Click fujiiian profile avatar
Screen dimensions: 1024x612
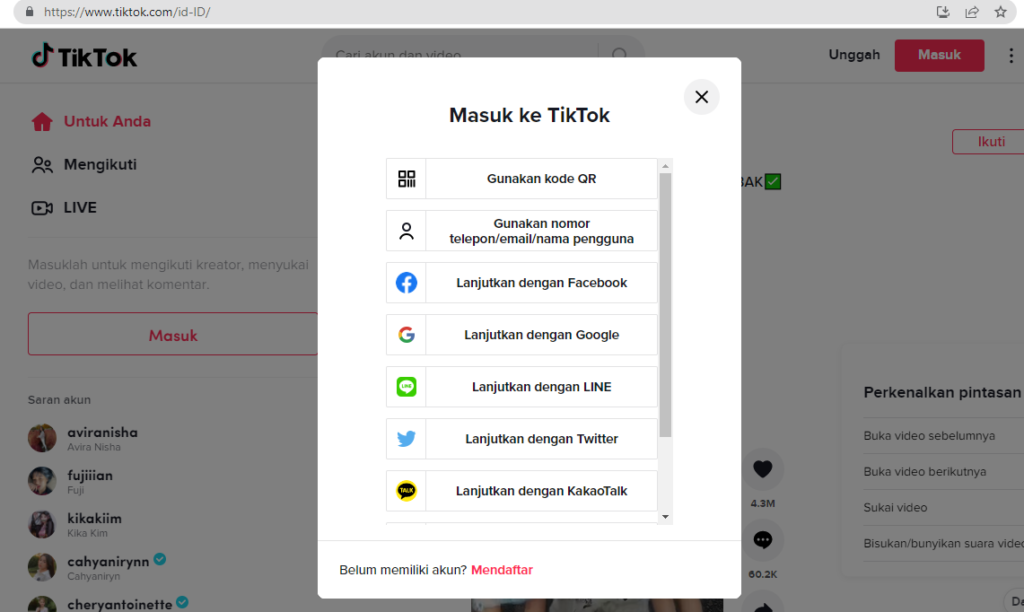(42, 481)
